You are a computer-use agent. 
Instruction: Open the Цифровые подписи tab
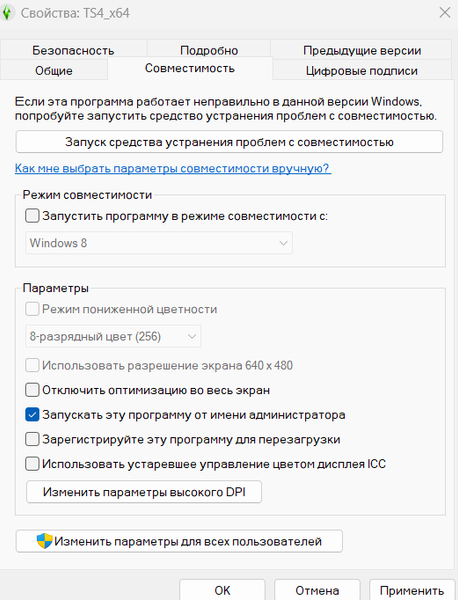click(x=362, y=70)
